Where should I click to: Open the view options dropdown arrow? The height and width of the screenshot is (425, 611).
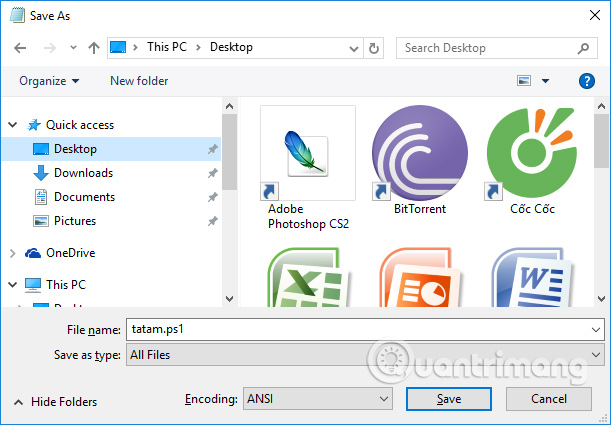[546, 81]
